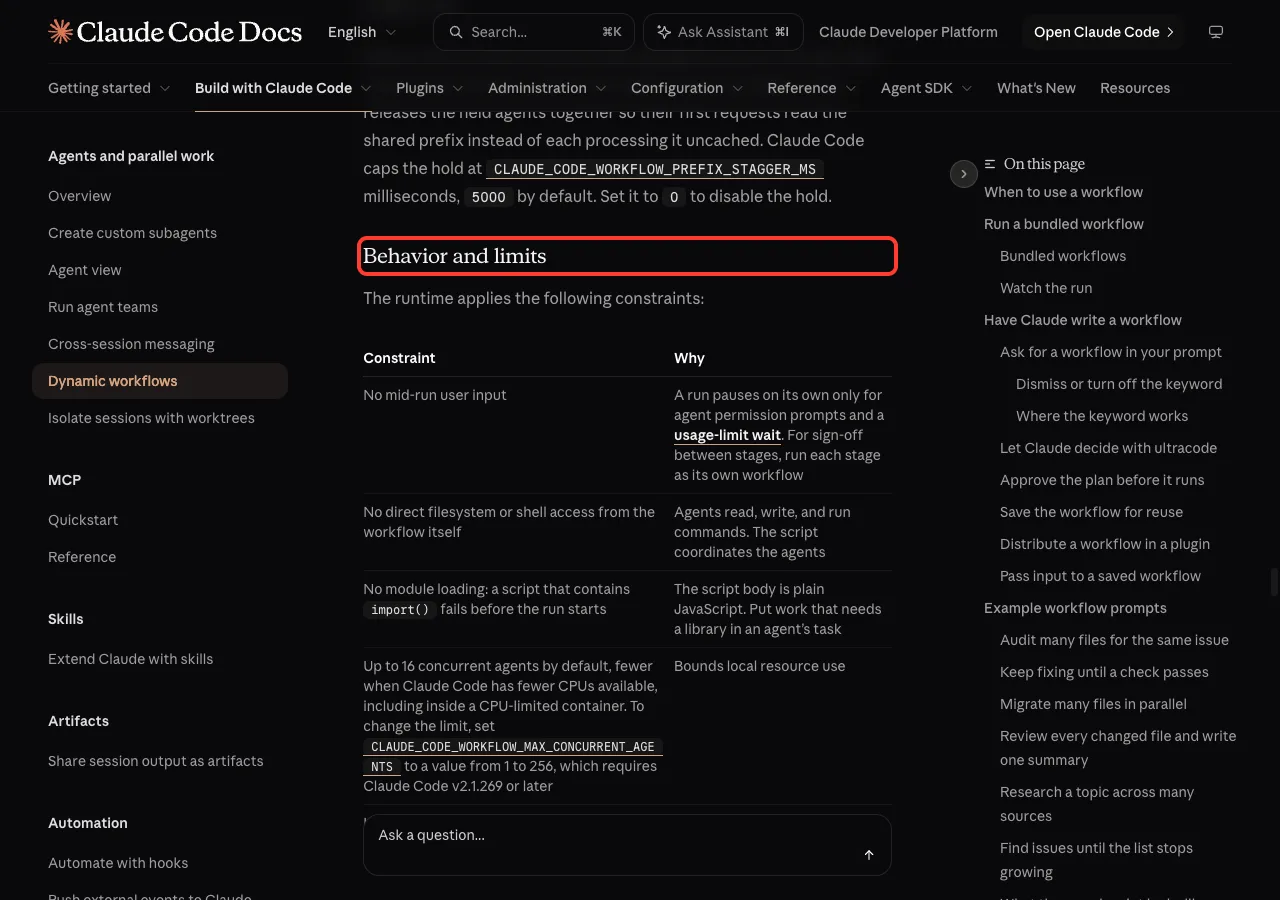Toggle the theme with the monitor icon

tap(1216, 32)
